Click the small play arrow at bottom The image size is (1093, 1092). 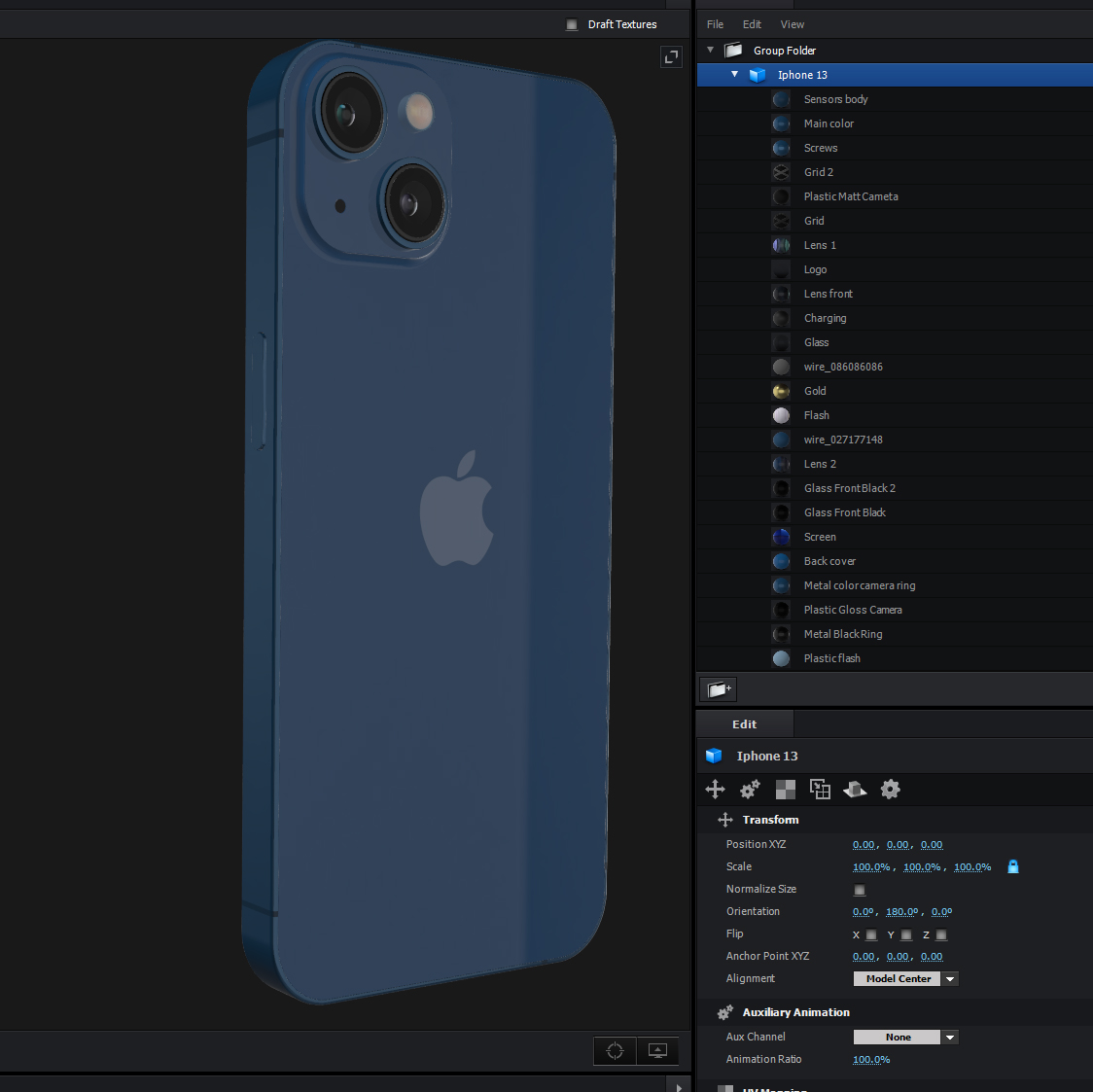click(679, 1086)
